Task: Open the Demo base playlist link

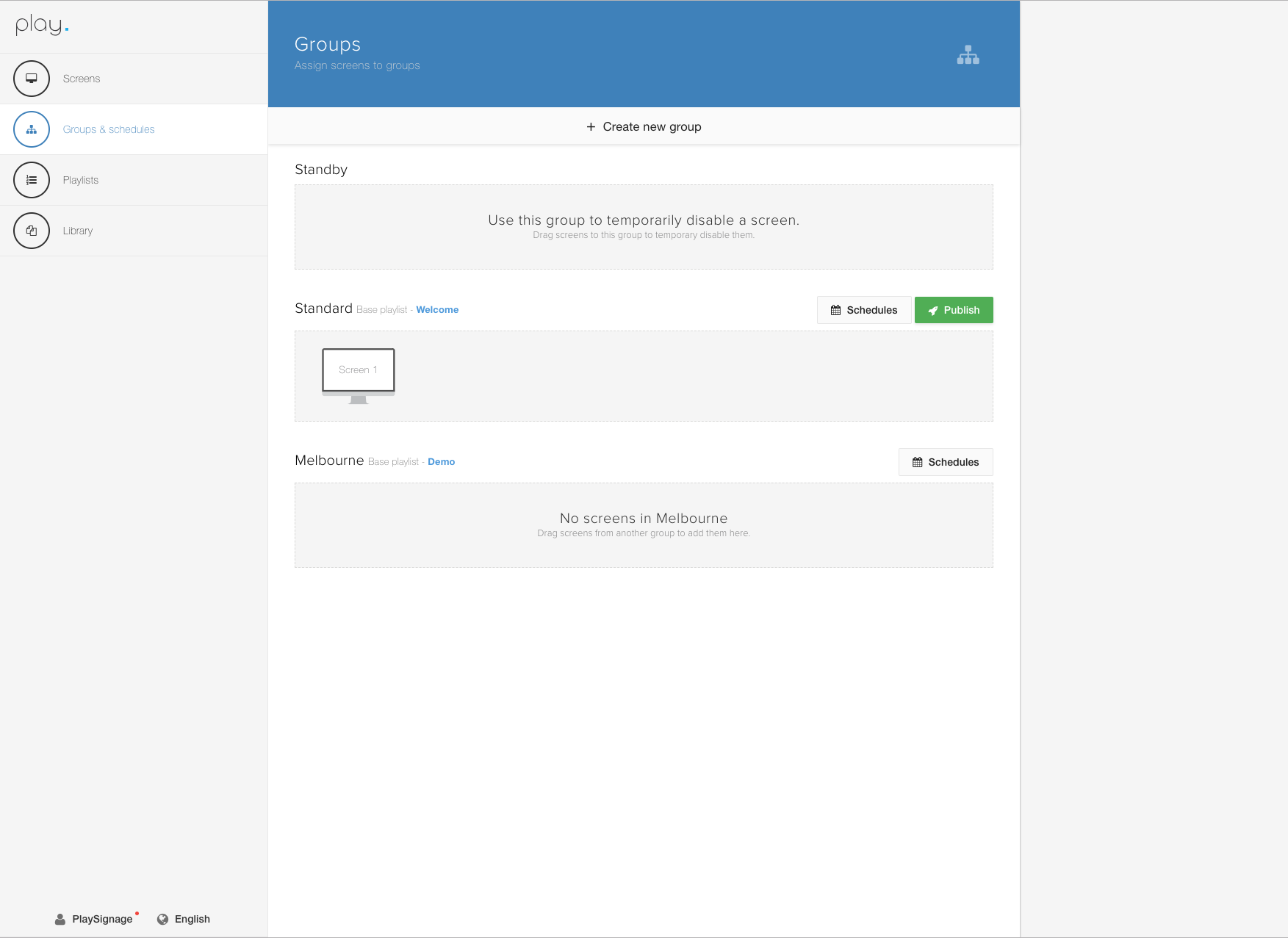Action: pos(442,462)
